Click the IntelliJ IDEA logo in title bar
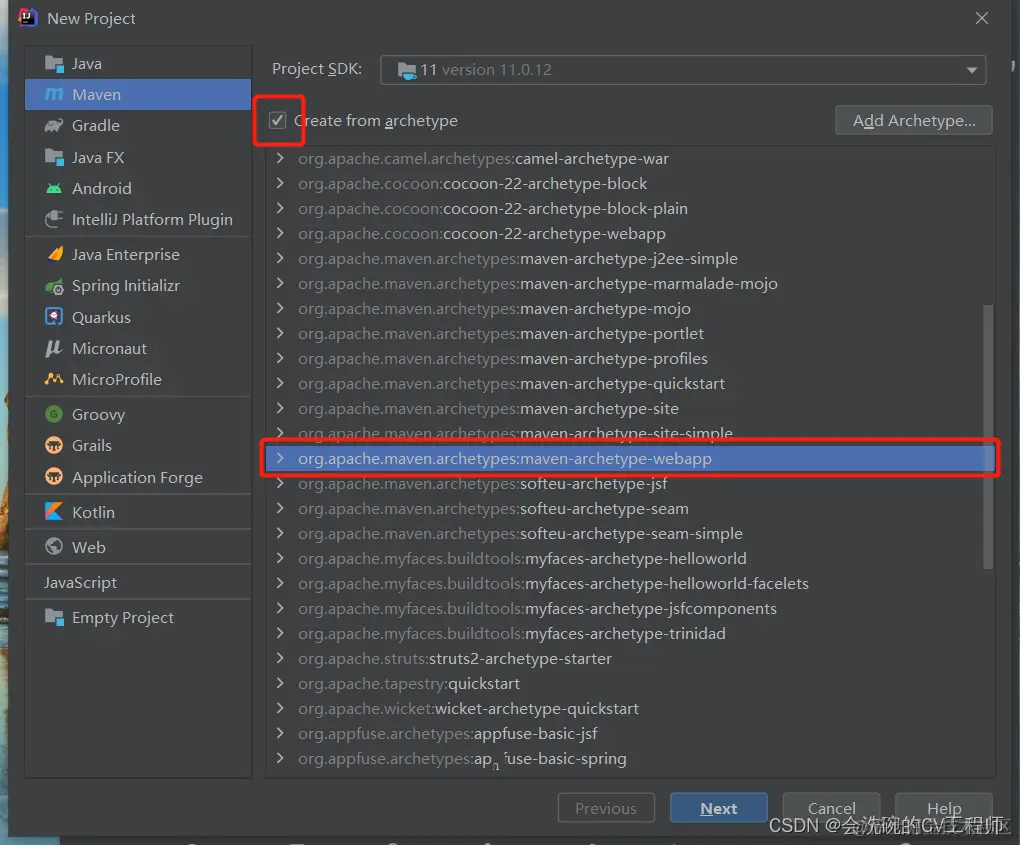The height and width of the screenshot is (845, 1020). tap(27, 18)
